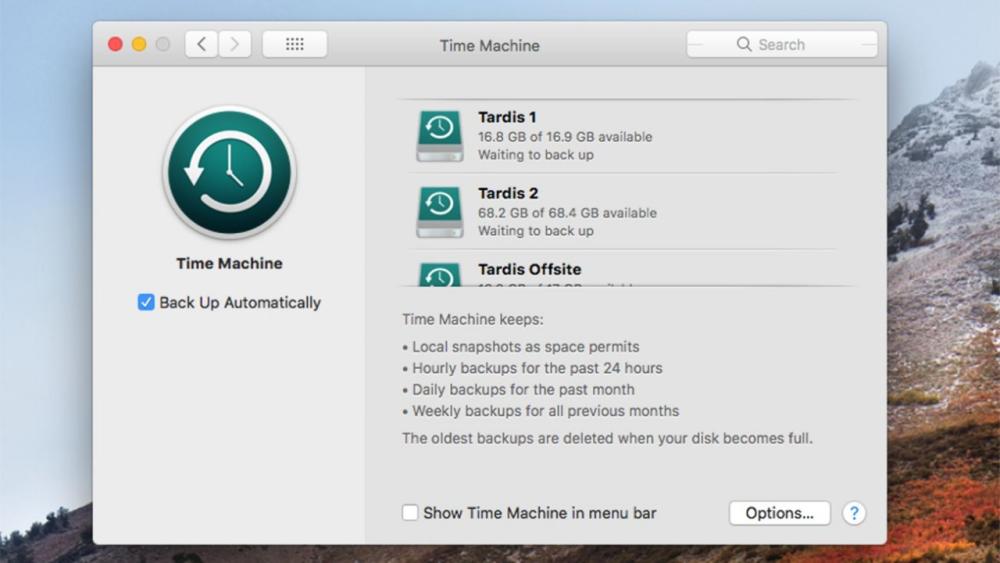Click the Time Machine window title
This screenshot has width=1000, height=563.
489,45
